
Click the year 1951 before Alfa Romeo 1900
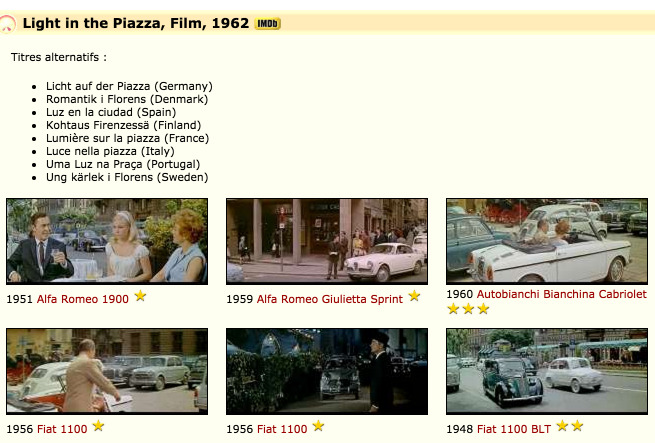[19, 299]
